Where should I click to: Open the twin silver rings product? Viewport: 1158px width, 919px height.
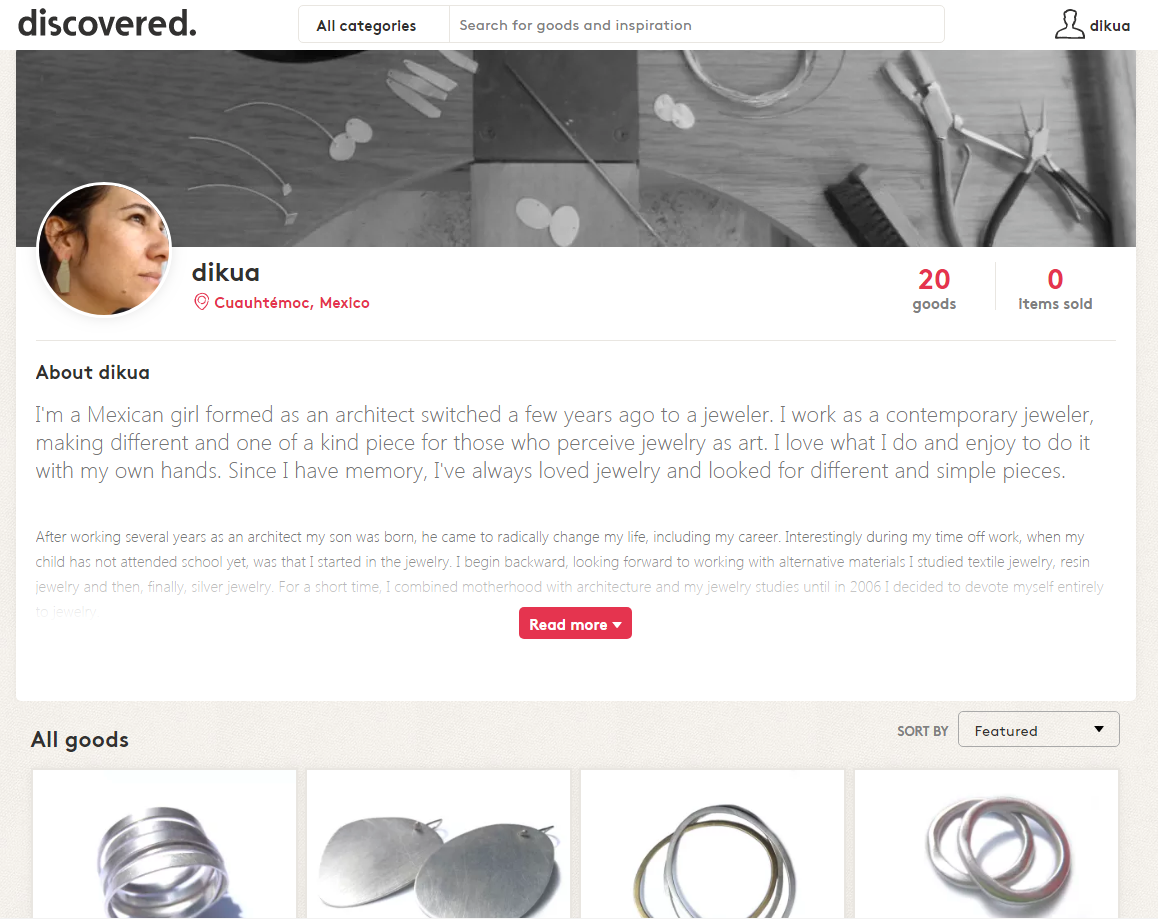coord(986,844)
